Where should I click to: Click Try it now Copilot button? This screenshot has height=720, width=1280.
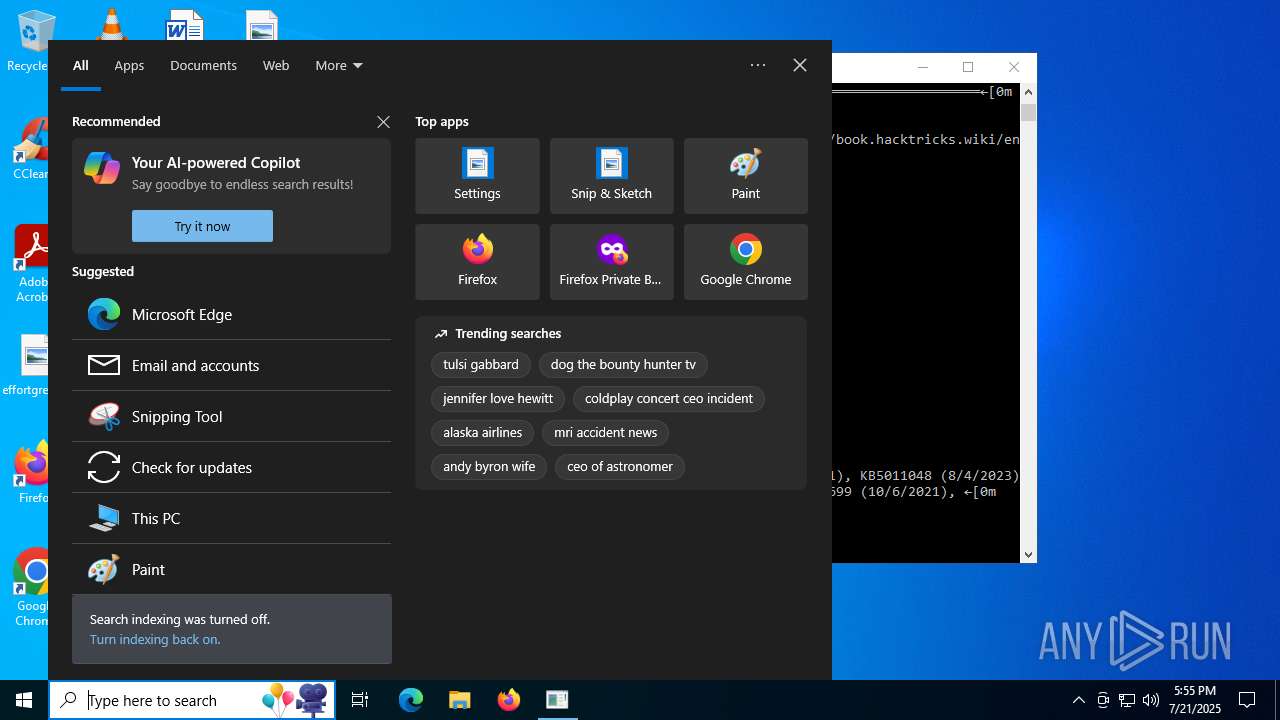pos(202,226)
